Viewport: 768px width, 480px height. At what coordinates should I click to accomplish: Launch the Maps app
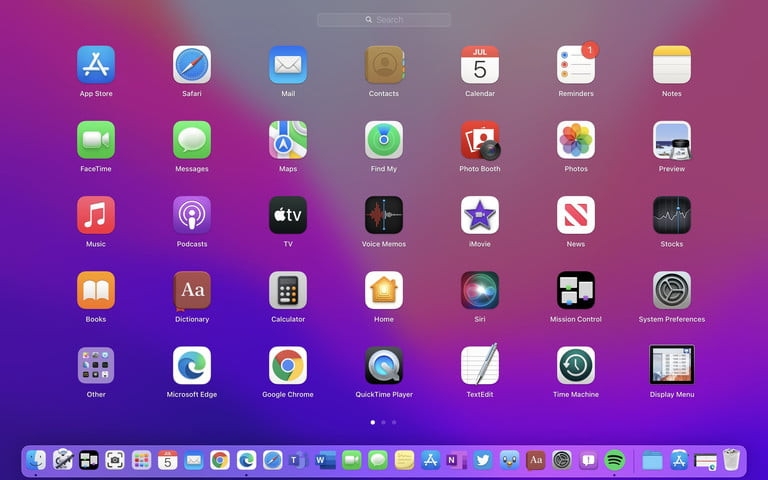click(x=288, y=140)
